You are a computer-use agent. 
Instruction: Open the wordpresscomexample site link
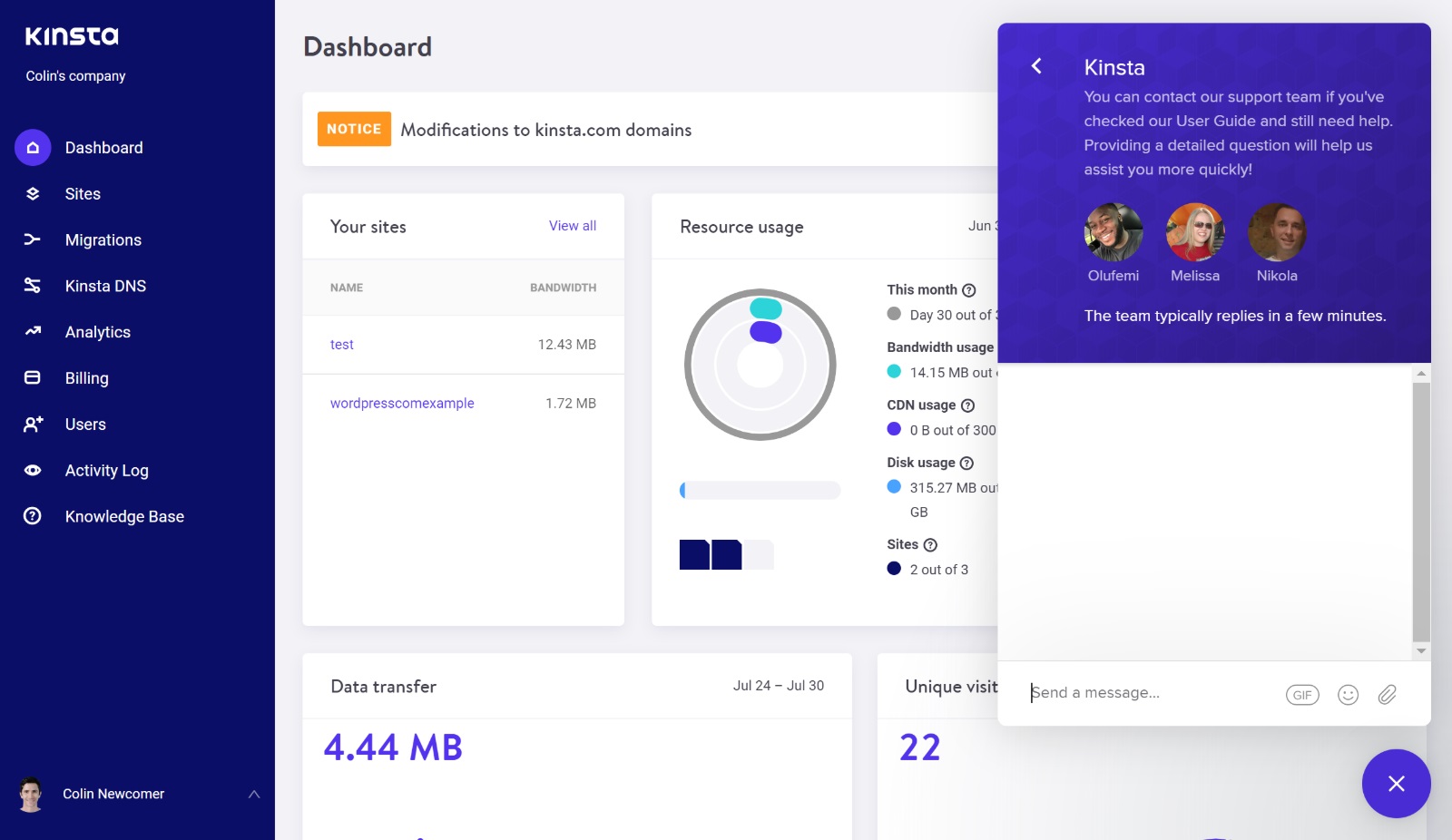point(402,404)
